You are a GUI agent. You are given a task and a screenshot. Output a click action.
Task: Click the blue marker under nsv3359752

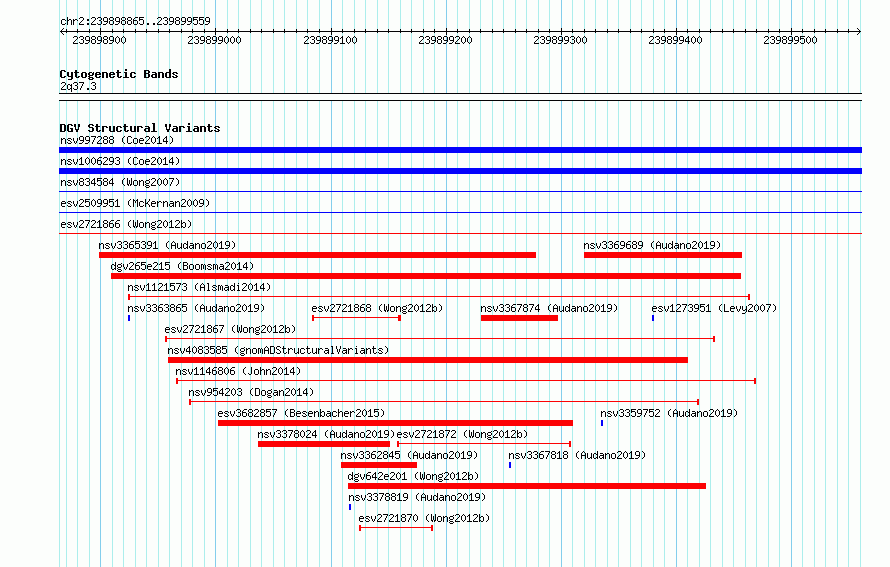(602, 423)
